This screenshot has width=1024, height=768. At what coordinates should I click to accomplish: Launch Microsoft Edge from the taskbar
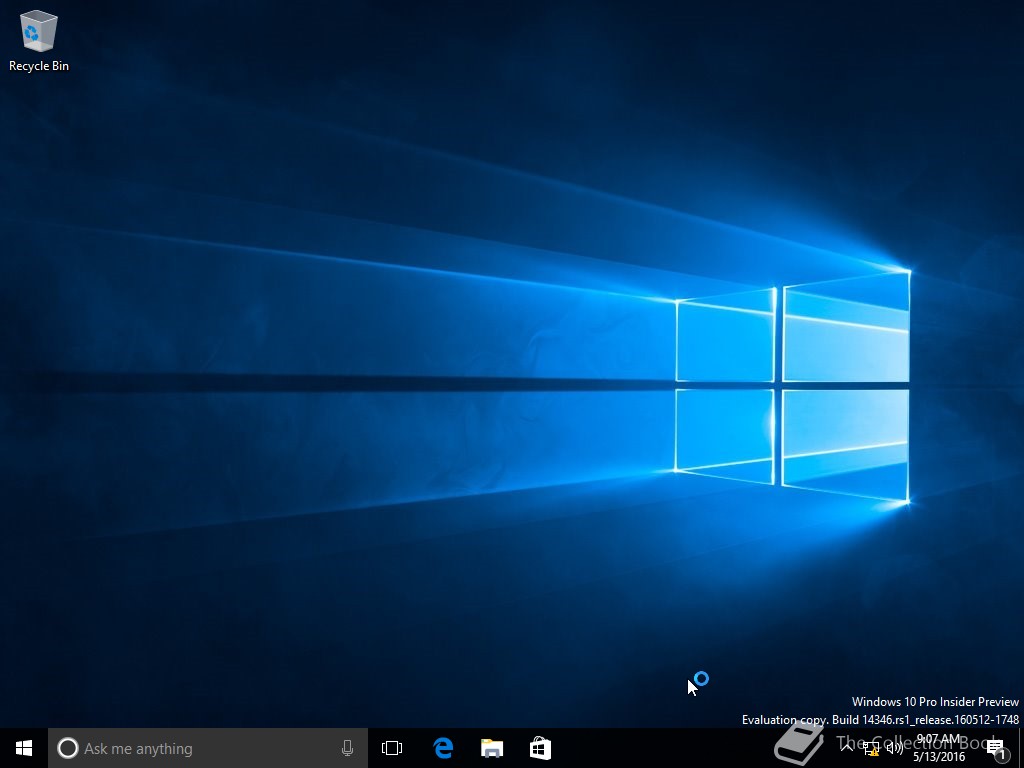443,748
